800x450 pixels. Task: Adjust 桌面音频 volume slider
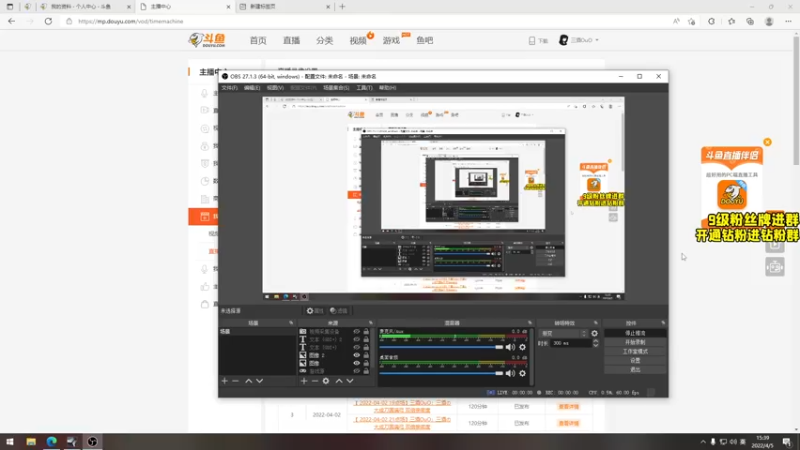pyautogui.click(x=441, y=373)
